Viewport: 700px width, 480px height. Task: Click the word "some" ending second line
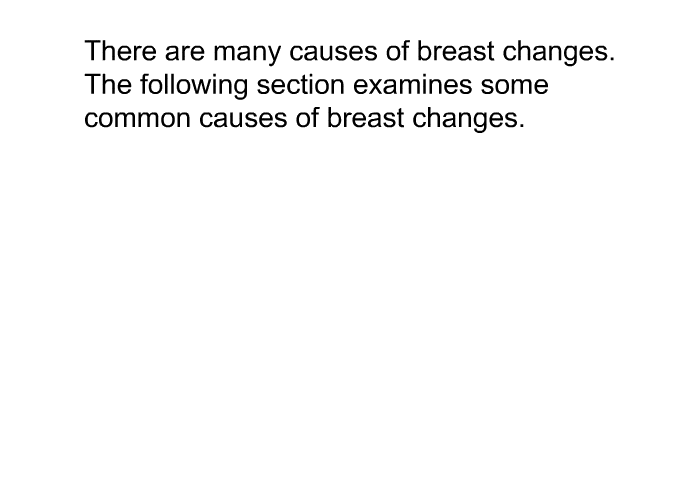tap(514, 86)
